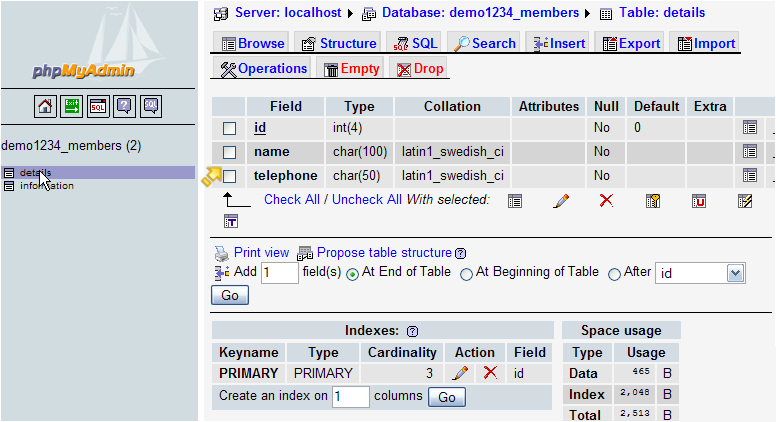This screenshot has height=422, width=776.
Task: Click the With selected pencil Change icon
Action: pyautogui.click(x=561, y=201)
